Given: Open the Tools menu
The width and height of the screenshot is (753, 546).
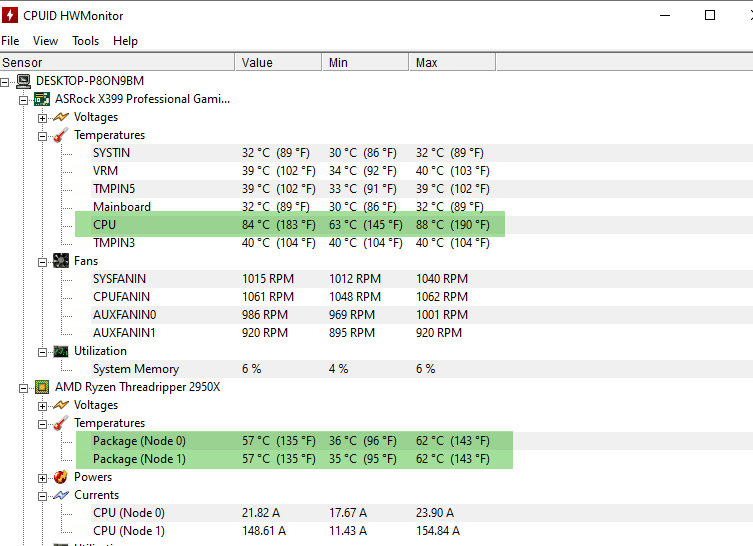Looking at the screenshot, I should pyautogui.click(x=85, y=41).
